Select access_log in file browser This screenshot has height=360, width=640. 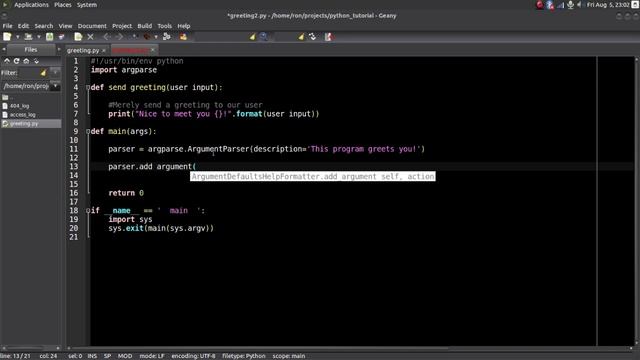[x=22, y=115]
